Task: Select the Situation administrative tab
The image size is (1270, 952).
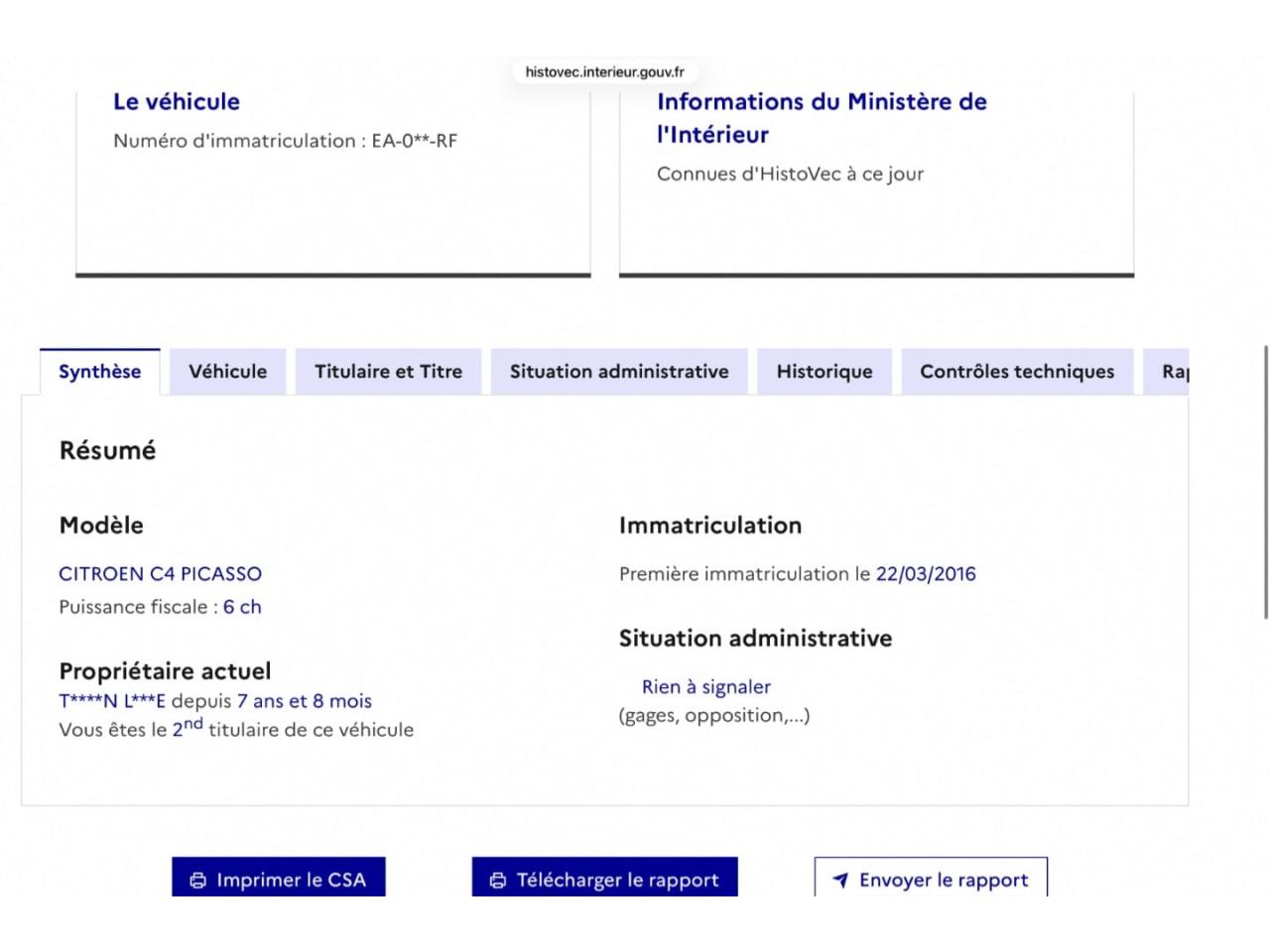Action: pyautogui.click(x=619, y=372)
